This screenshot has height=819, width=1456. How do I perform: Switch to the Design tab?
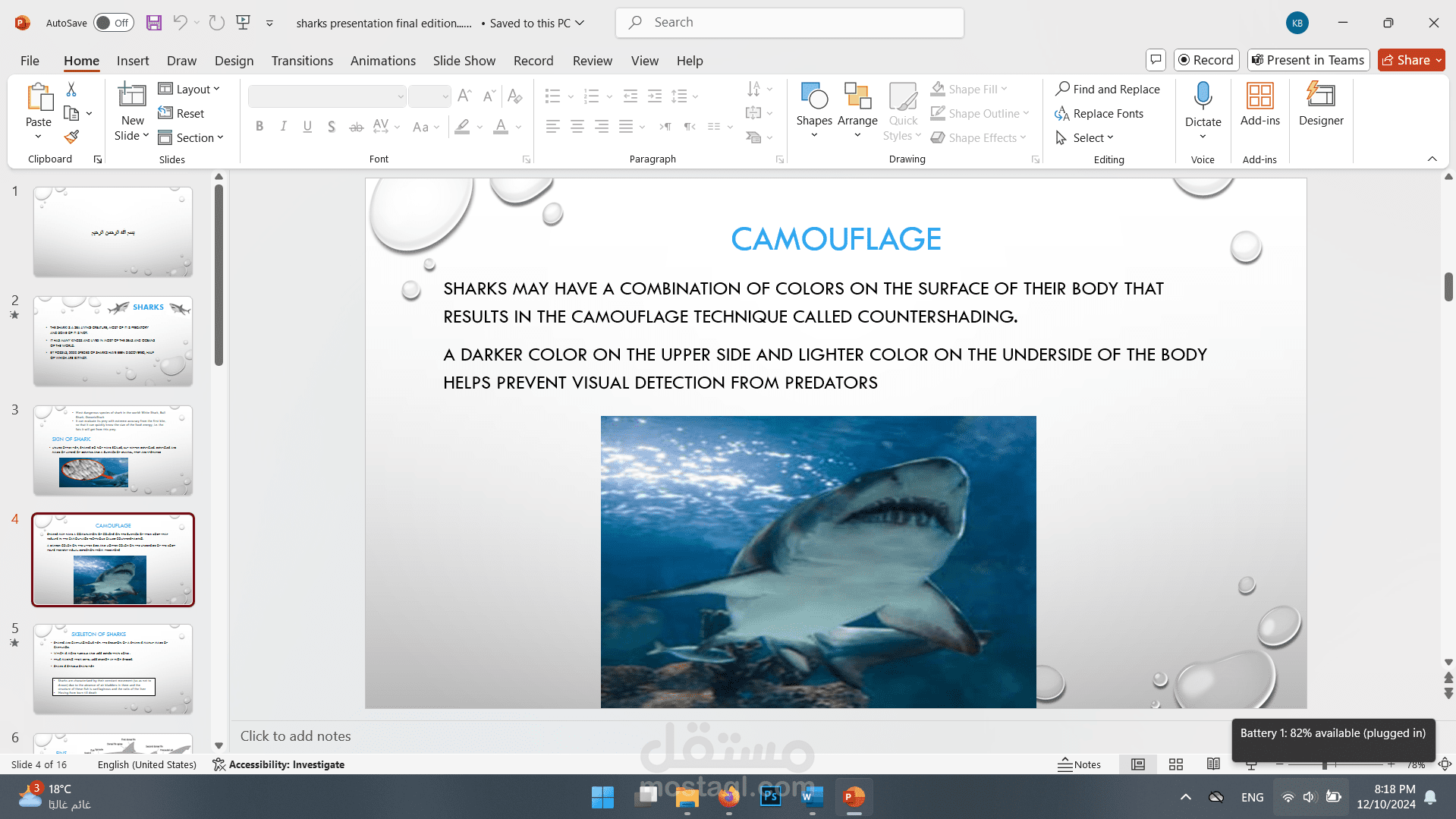pos(234,61)
